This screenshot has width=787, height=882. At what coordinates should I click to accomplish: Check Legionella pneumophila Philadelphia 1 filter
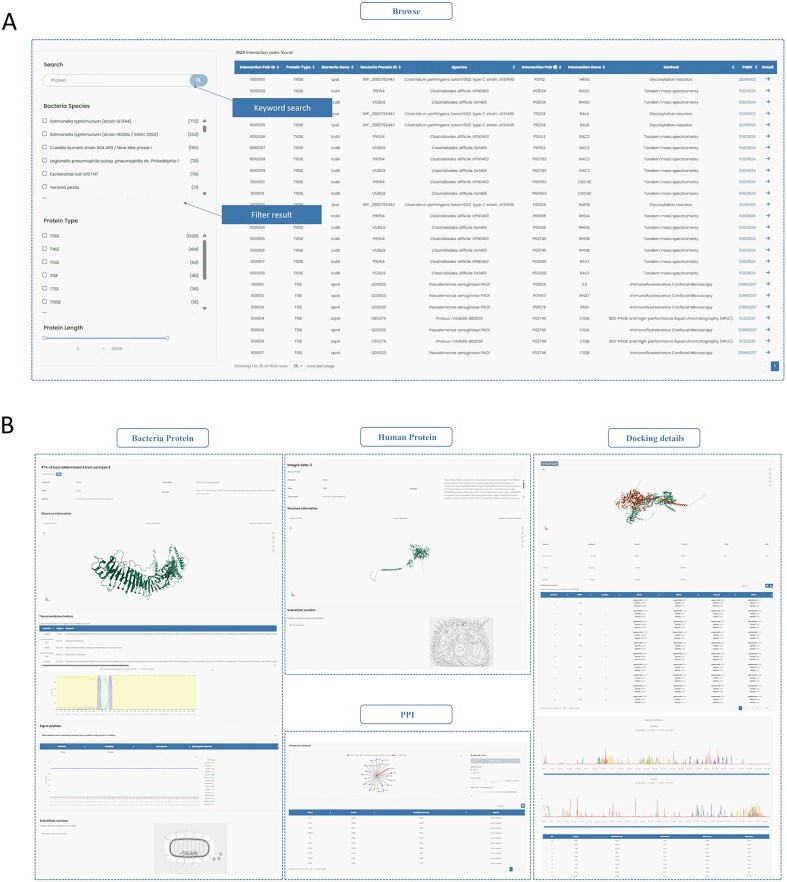[x=44, y=160]
